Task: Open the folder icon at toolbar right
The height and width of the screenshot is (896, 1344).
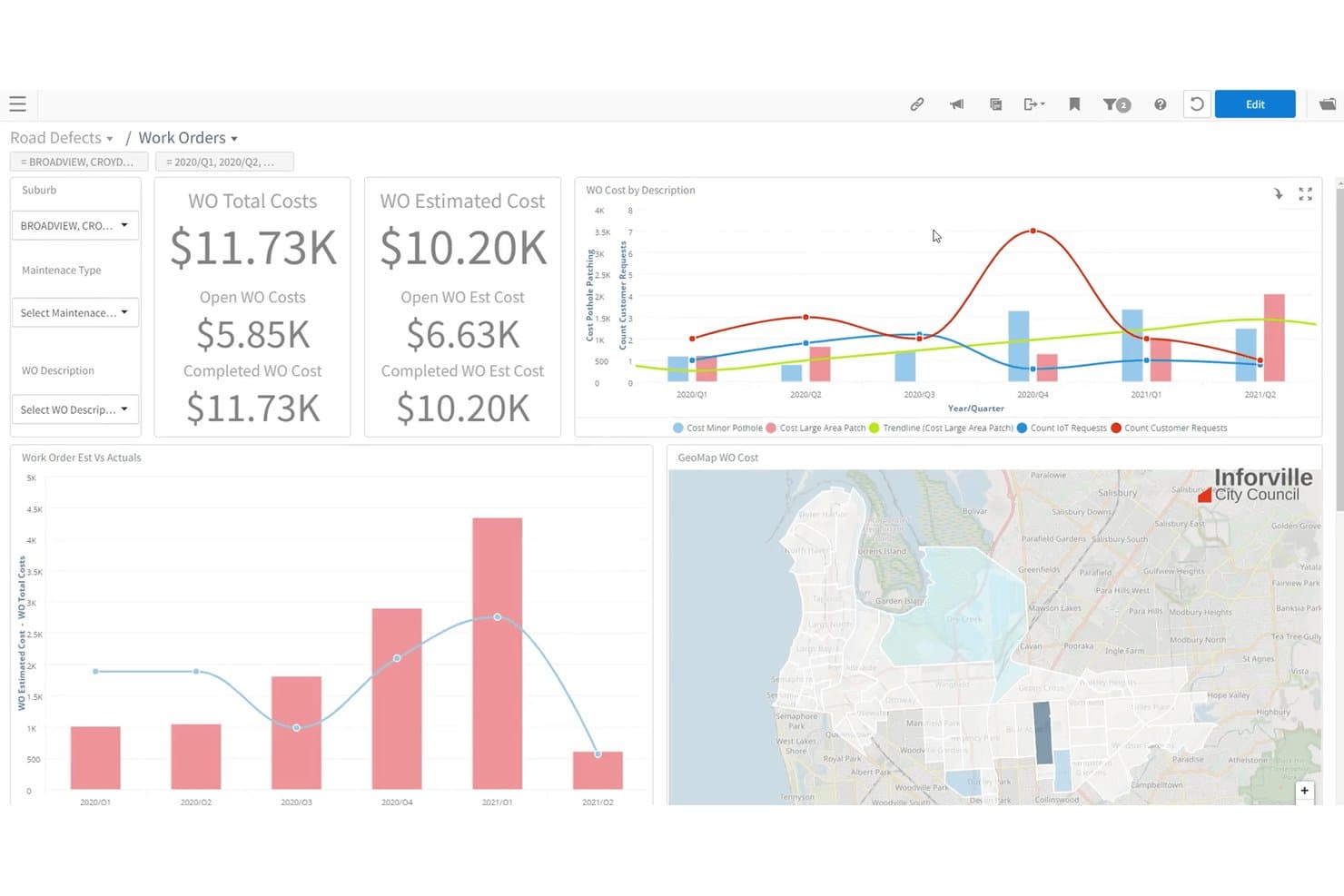Action: point(1327,104)
